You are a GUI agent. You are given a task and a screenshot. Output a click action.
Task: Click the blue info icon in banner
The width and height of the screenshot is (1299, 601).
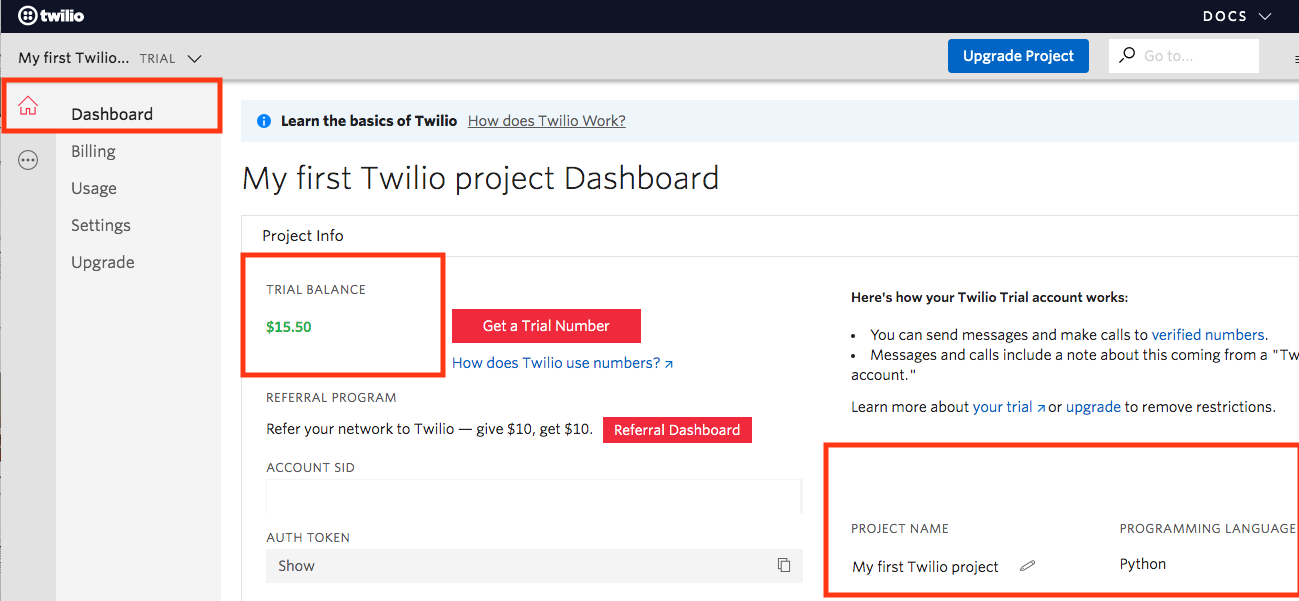264,121
